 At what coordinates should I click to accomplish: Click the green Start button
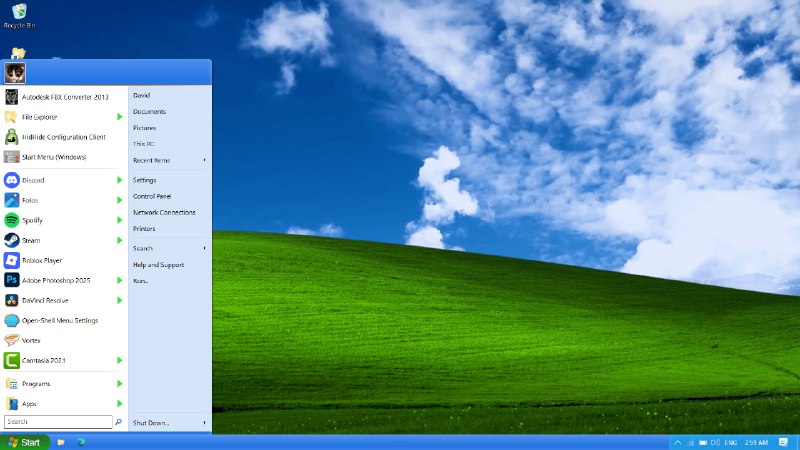click(24, 442)
